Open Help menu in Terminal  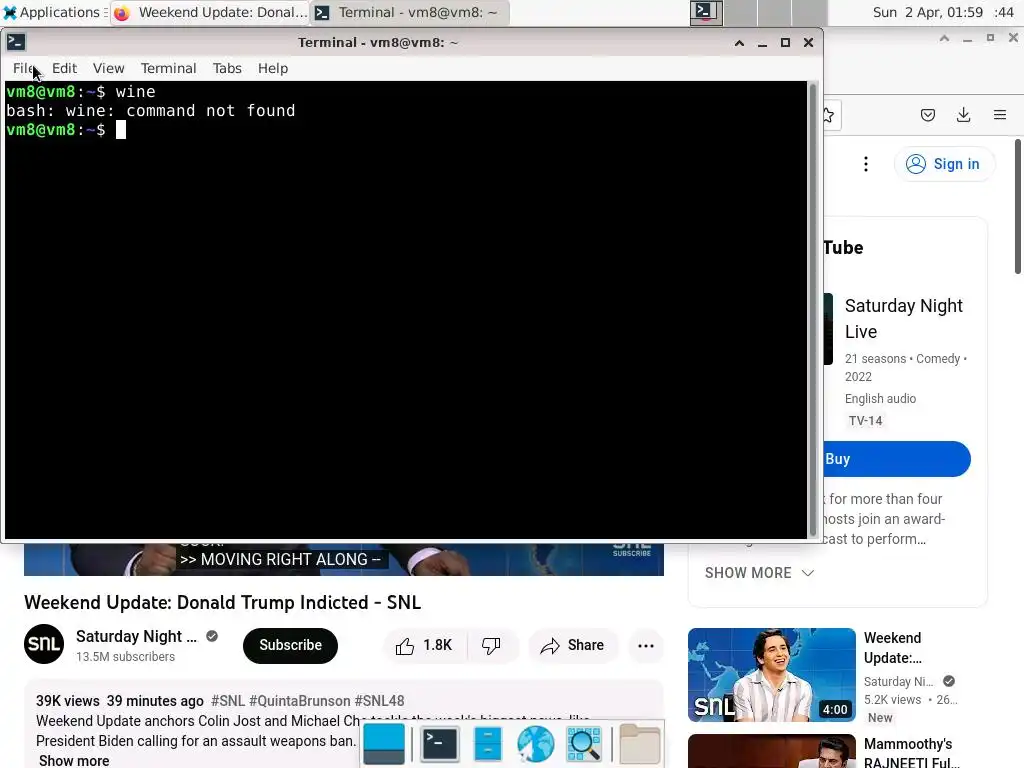tap(272, 68)
